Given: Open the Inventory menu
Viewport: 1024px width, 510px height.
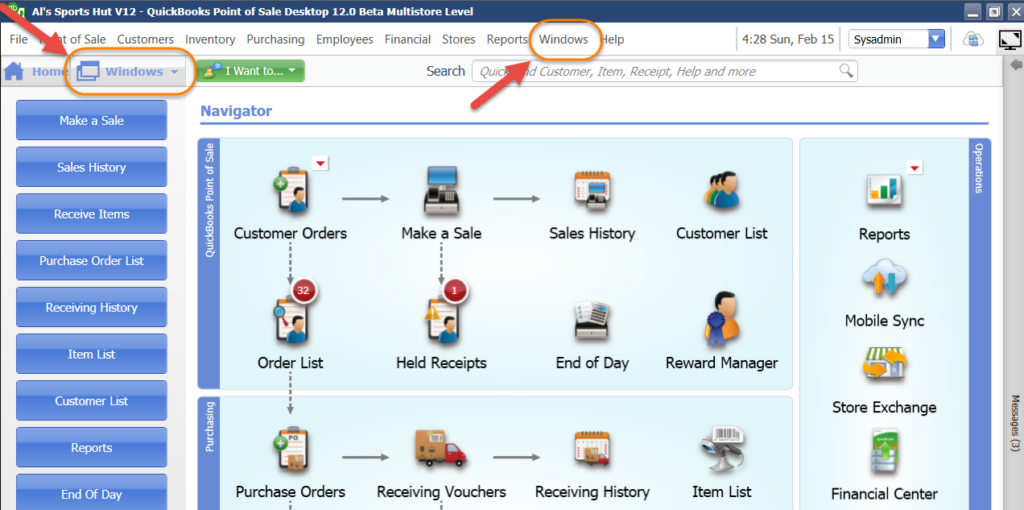Looking at the screenshot, I should coord(210,39).
